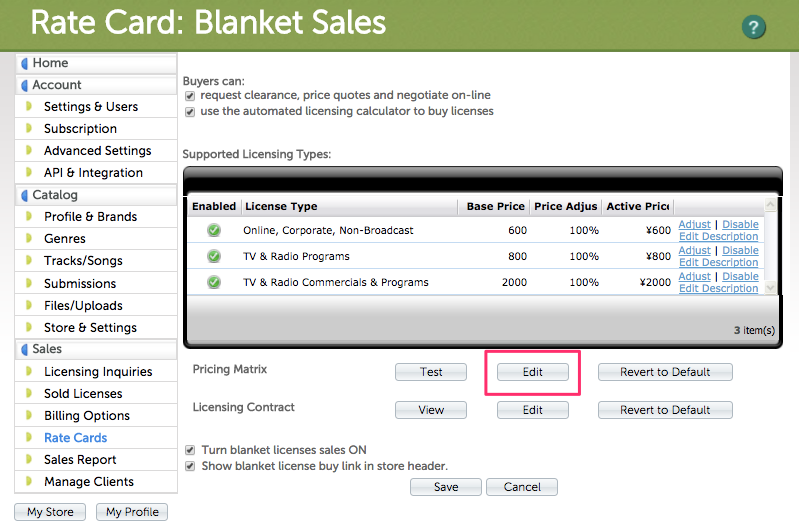The height and width of the screenshot is (527, 799).
Task: Collapse the Account sidebar section
Action: pos(26,85)
